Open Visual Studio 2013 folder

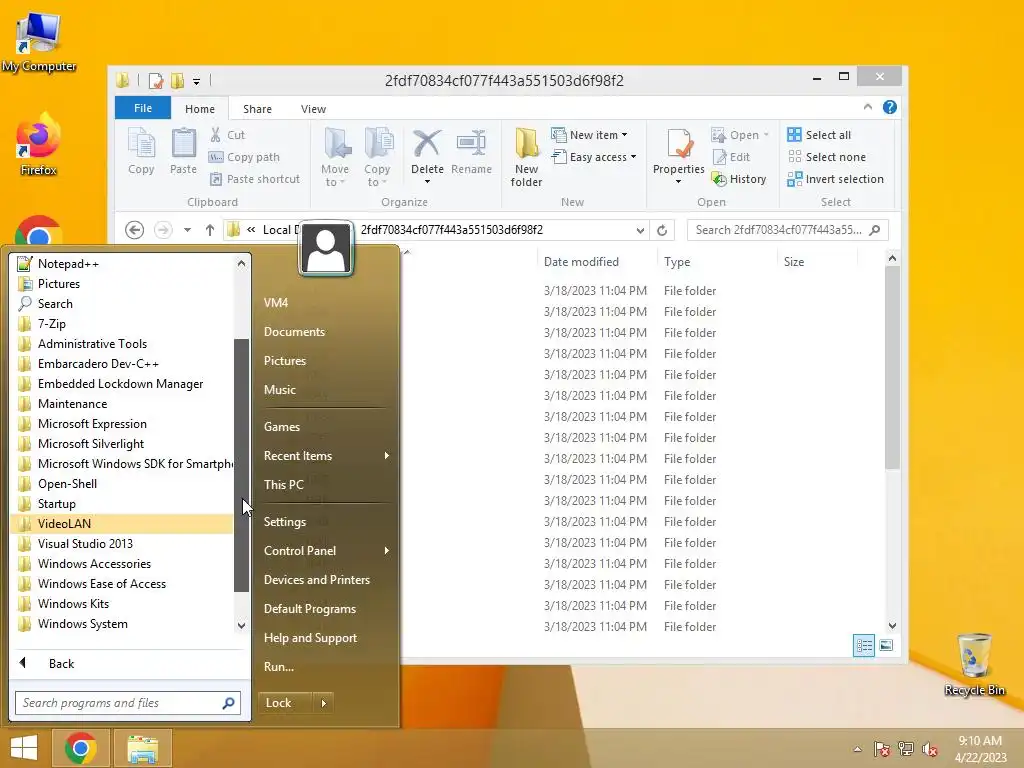point(122,544)
